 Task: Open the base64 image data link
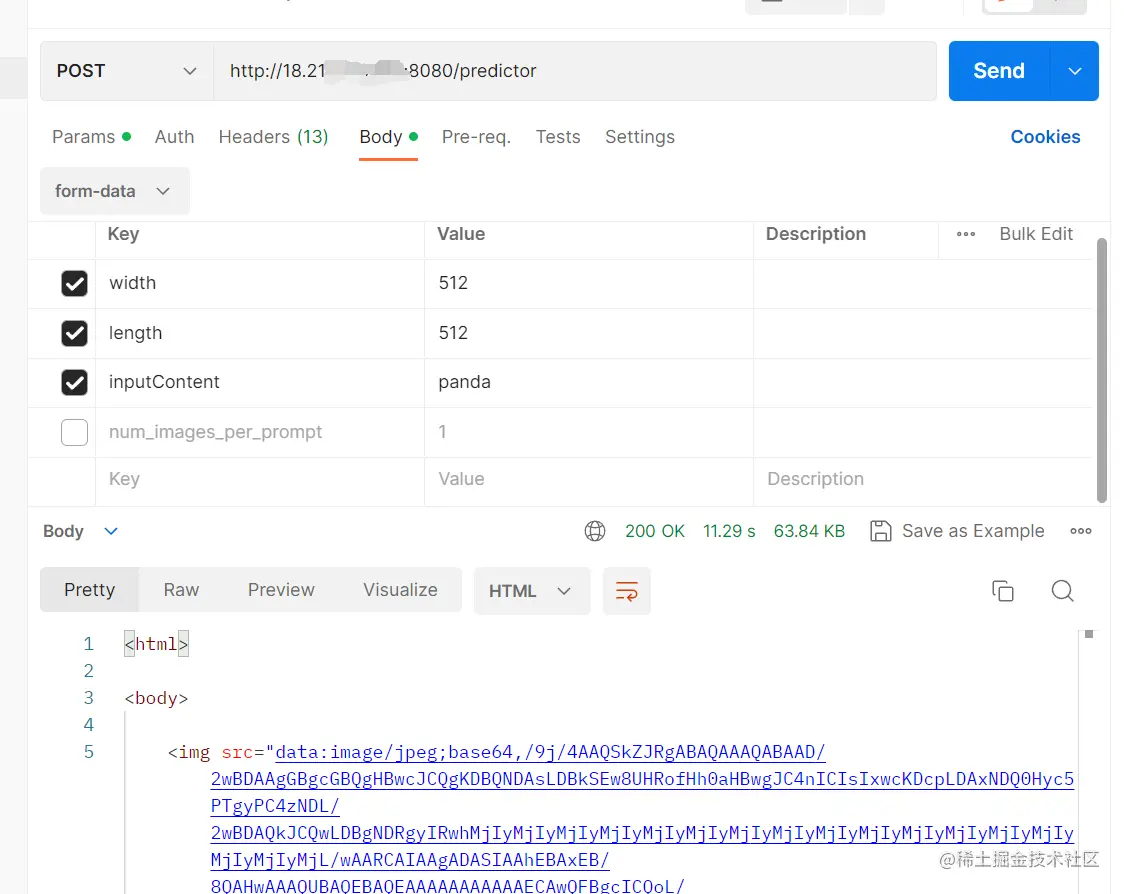click(642, 819)
